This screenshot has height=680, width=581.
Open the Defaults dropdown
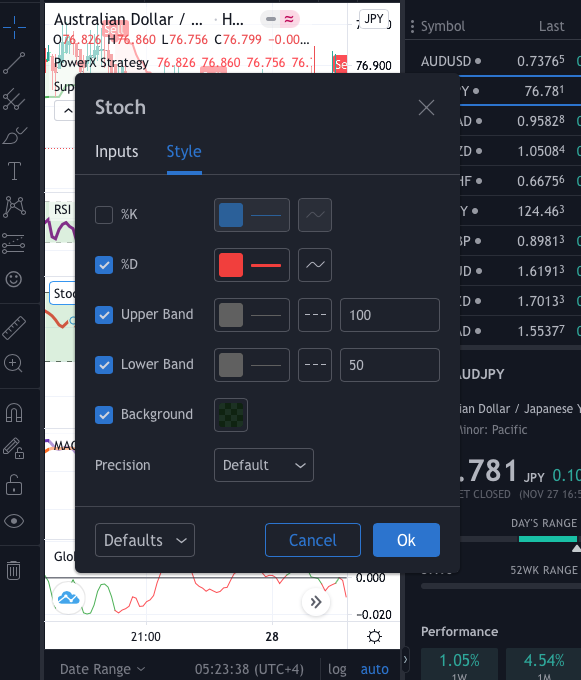(145, 540)
